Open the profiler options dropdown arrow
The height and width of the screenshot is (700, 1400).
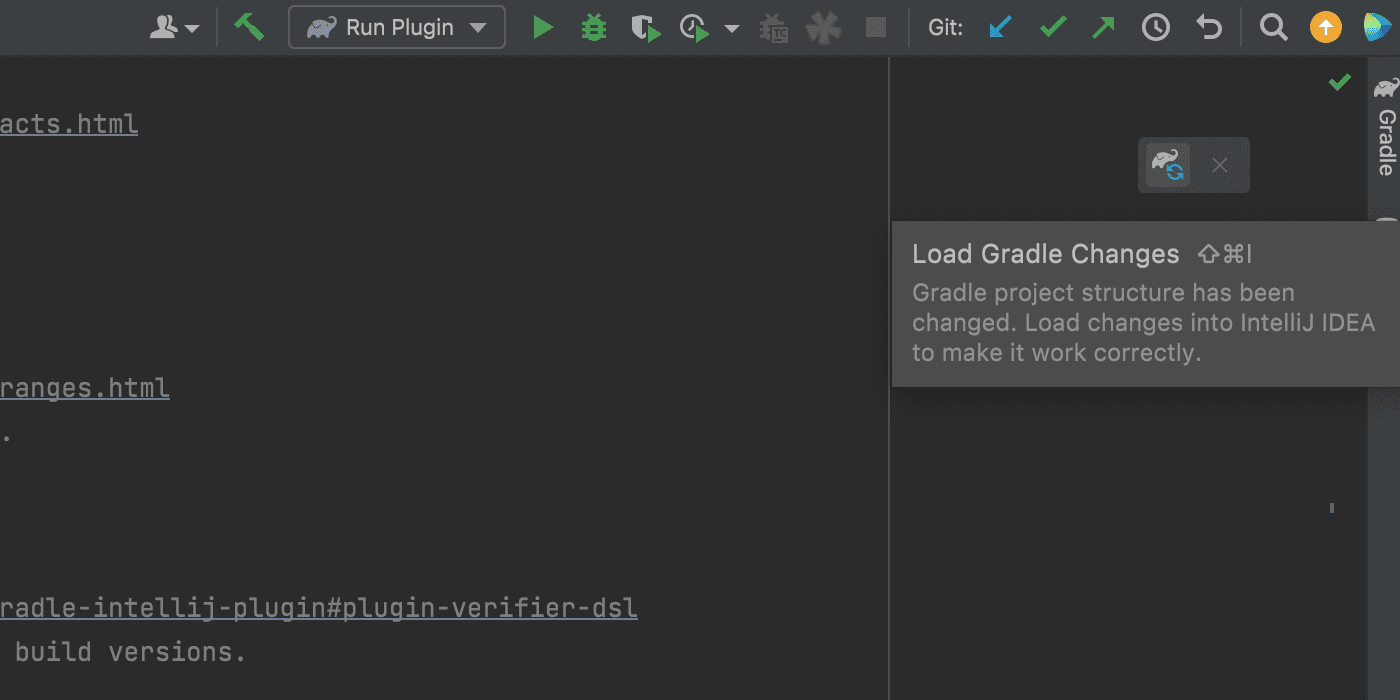coord(731,27)
